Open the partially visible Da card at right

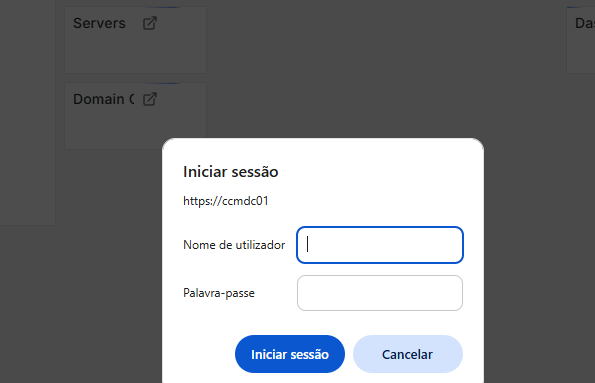(581, 40)
